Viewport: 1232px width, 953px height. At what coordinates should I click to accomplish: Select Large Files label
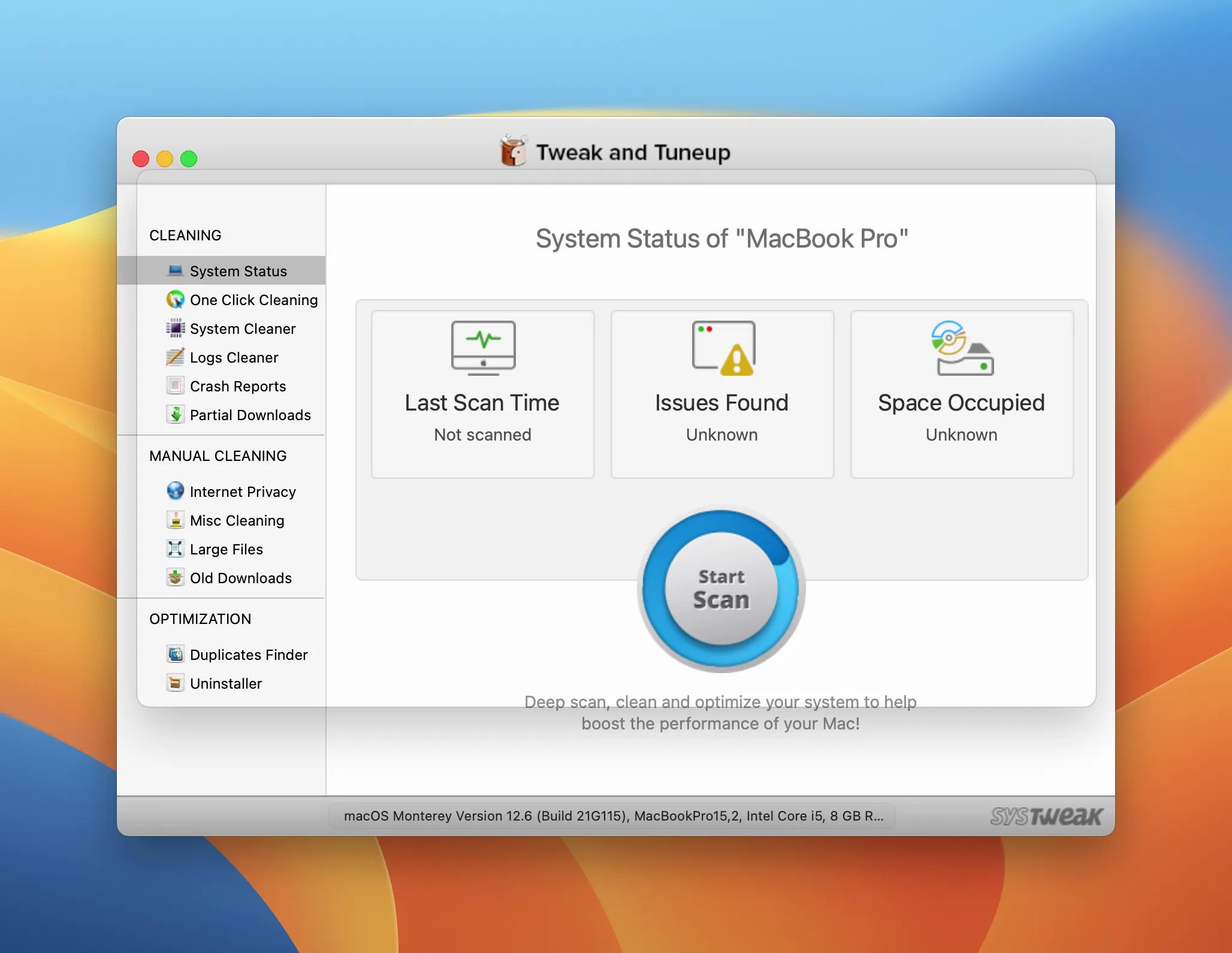click(x=227, y=550)
